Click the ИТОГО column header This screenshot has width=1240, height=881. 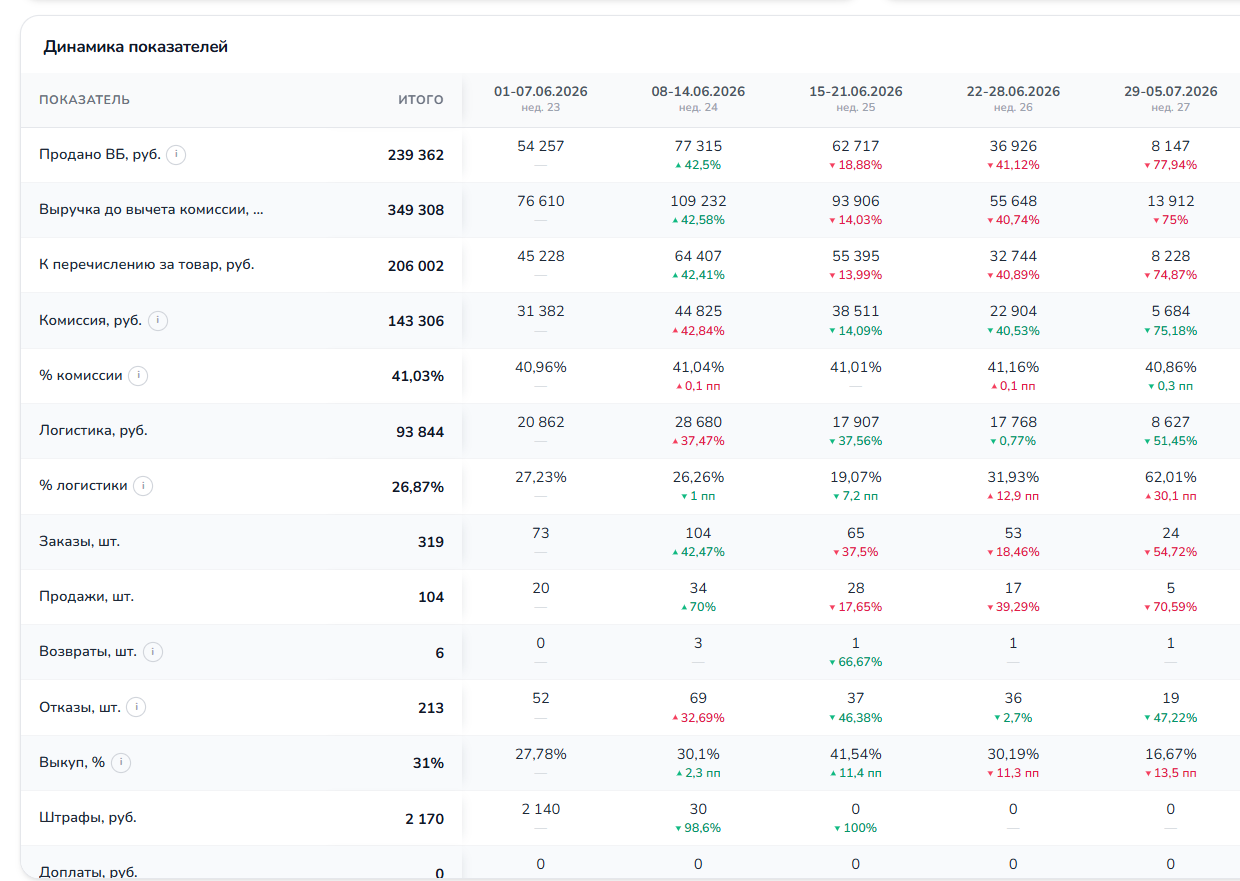tap(421, 100)
